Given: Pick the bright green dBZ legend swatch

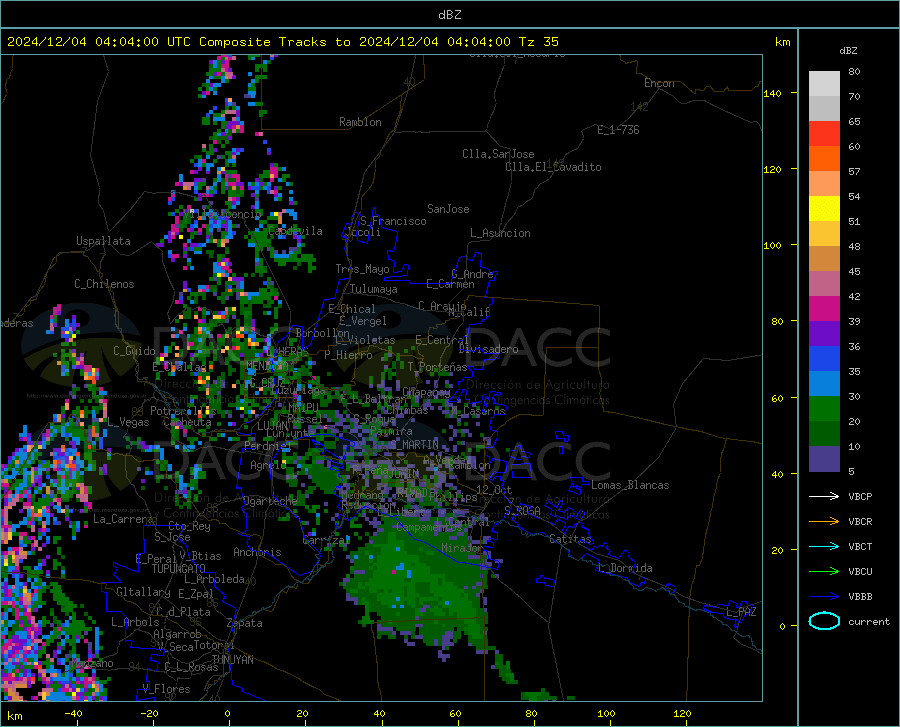Looking at the screenshot, I should click(824, 409).
